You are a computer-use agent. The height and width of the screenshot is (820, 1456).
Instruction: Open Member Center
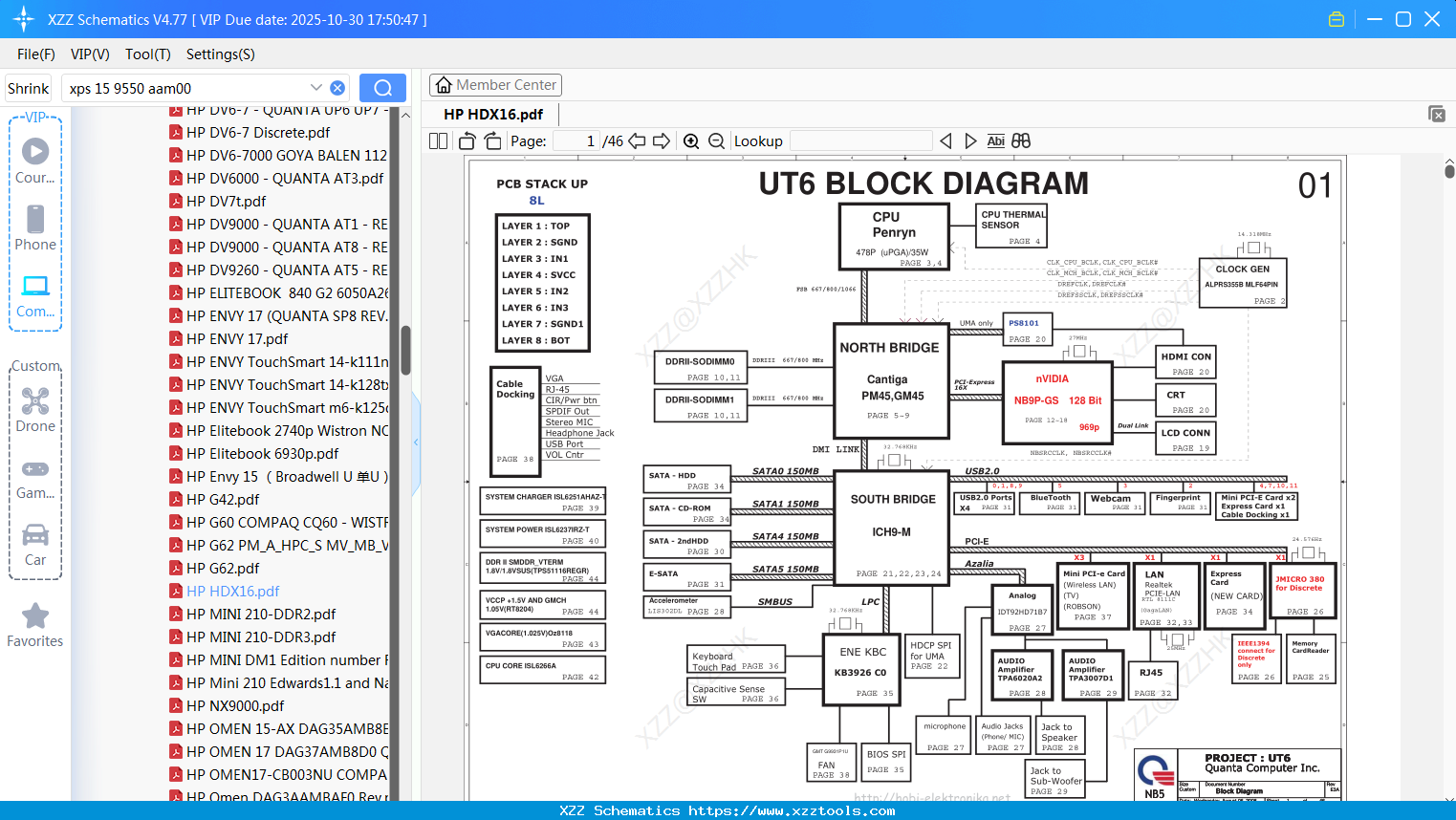[495, 85]
